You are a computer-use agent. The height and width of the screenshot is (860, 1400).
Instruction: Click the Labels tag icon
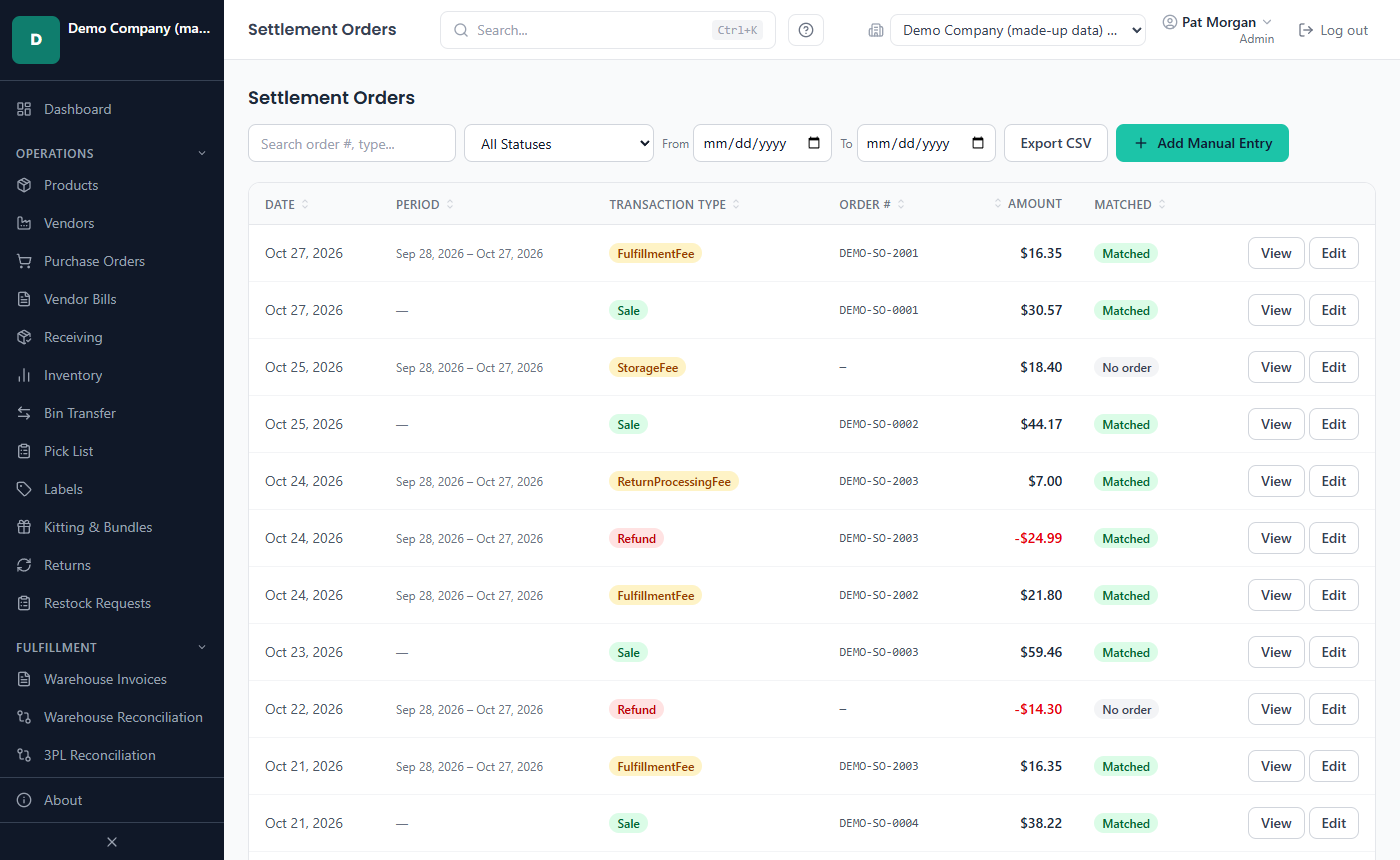[x=24, y=489]
